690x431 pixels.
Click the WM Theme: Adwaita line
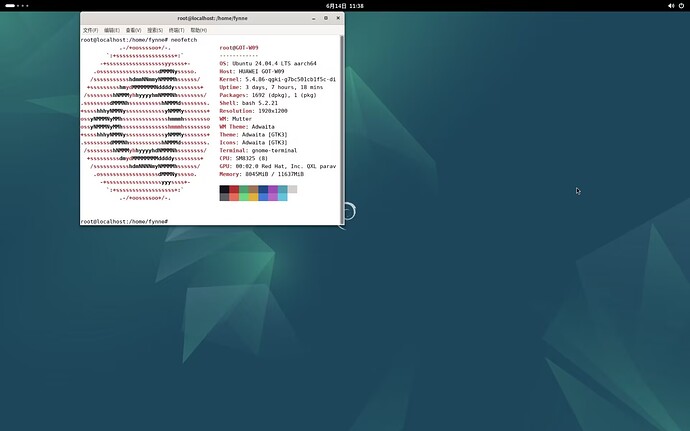coord(247,127)
